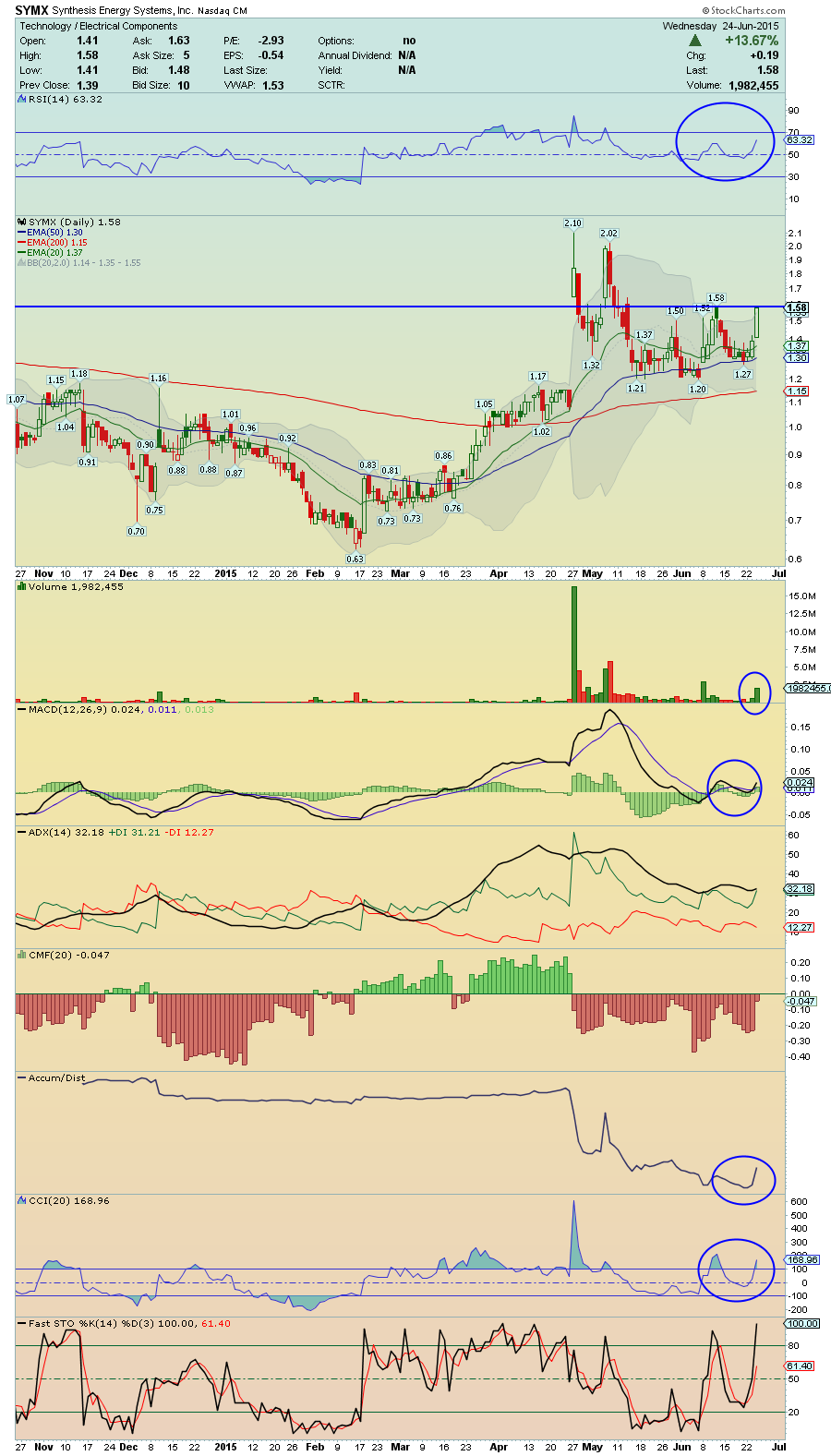The height and width of the screenshot is (1456, 831).
Task: Click the VWAP value 1.53
Action: tap(272, 85)
